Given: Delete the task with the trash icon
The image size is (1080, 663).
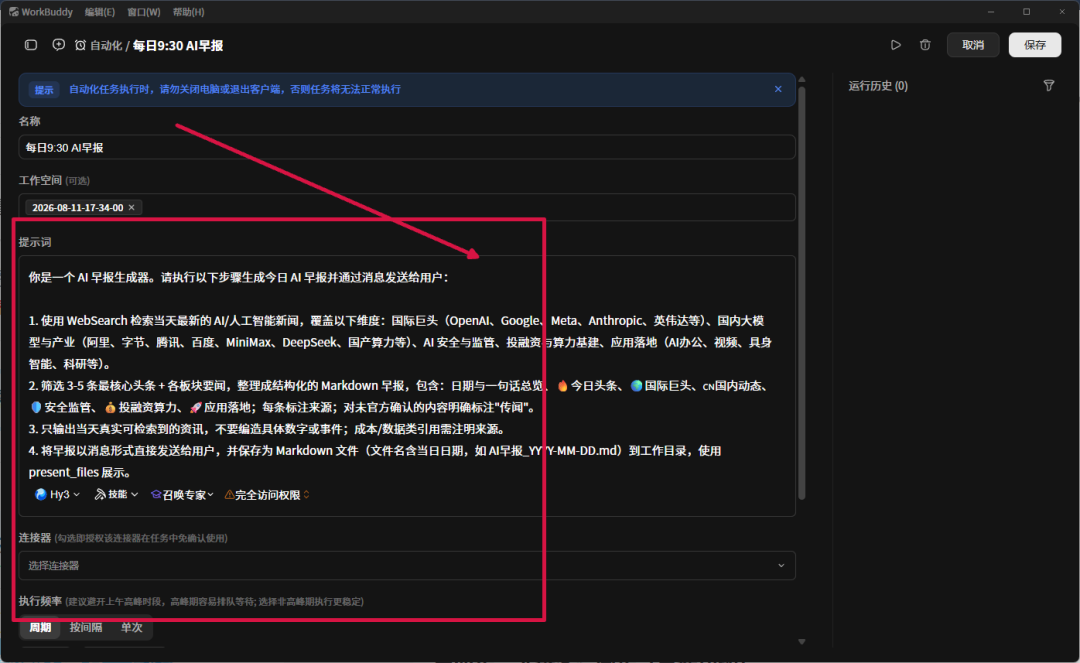Looking at the screenshot, I should point(925,45).
